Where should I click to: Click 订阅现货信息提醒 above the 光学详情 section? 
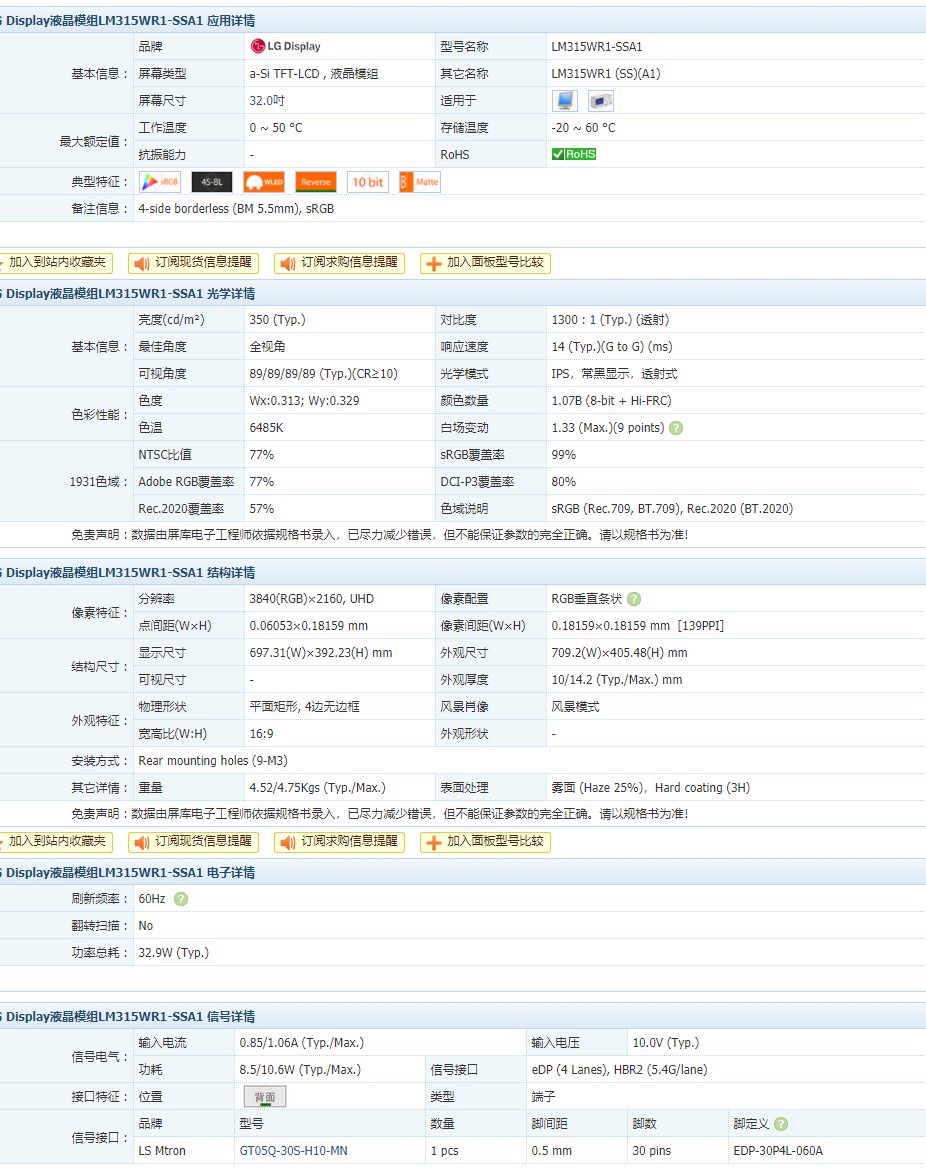tap(193, 262)
